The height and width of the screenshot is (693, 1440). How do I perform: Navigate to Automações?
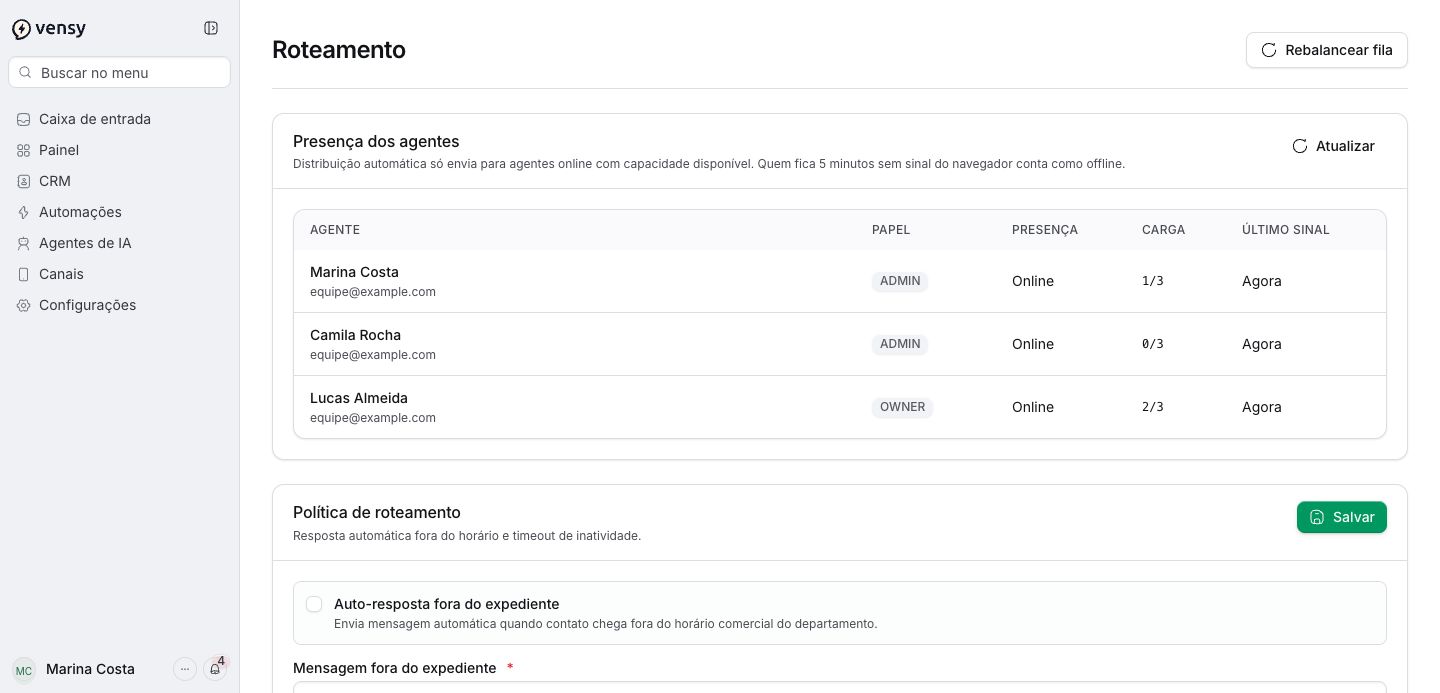pyautogui.click(x=120, y=212)
